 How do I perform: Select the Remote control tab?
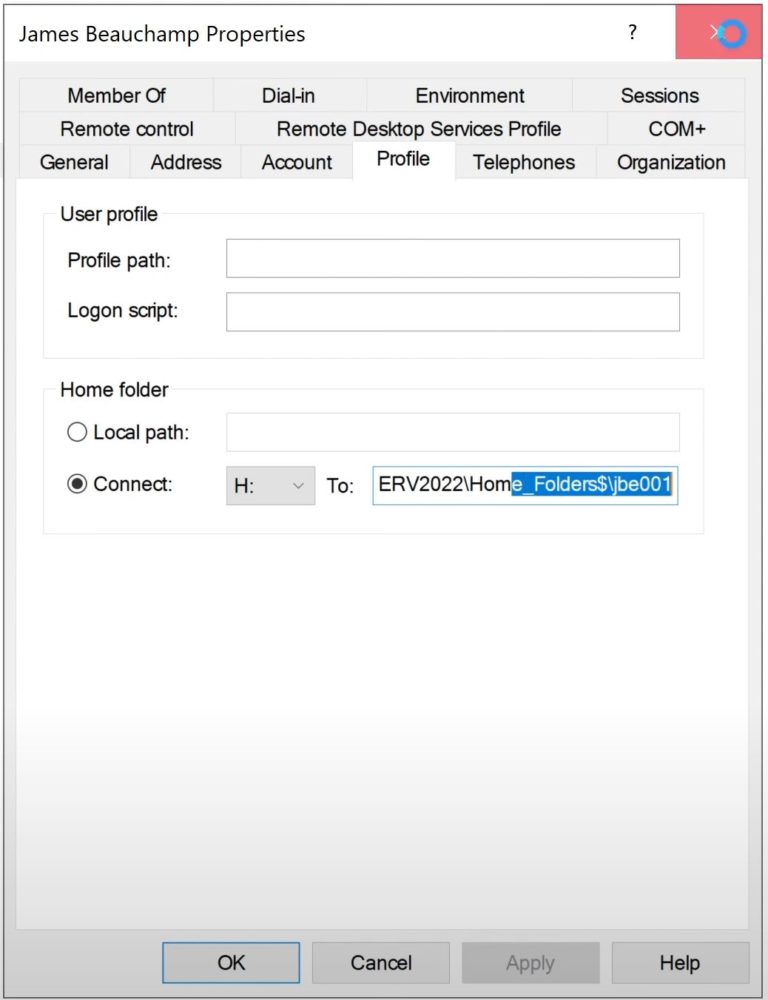tap(127, 129)
